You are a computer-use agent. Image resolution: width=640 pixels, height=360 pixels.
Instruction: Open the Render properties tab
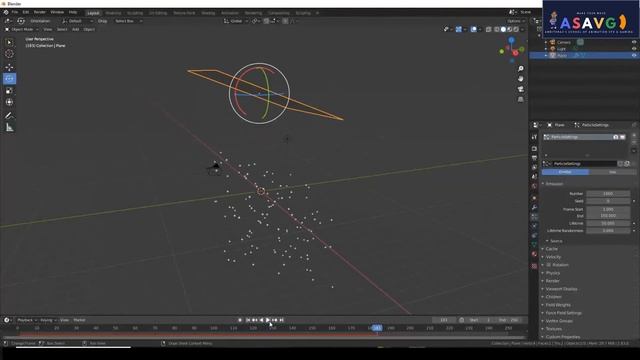coord(534,149)
